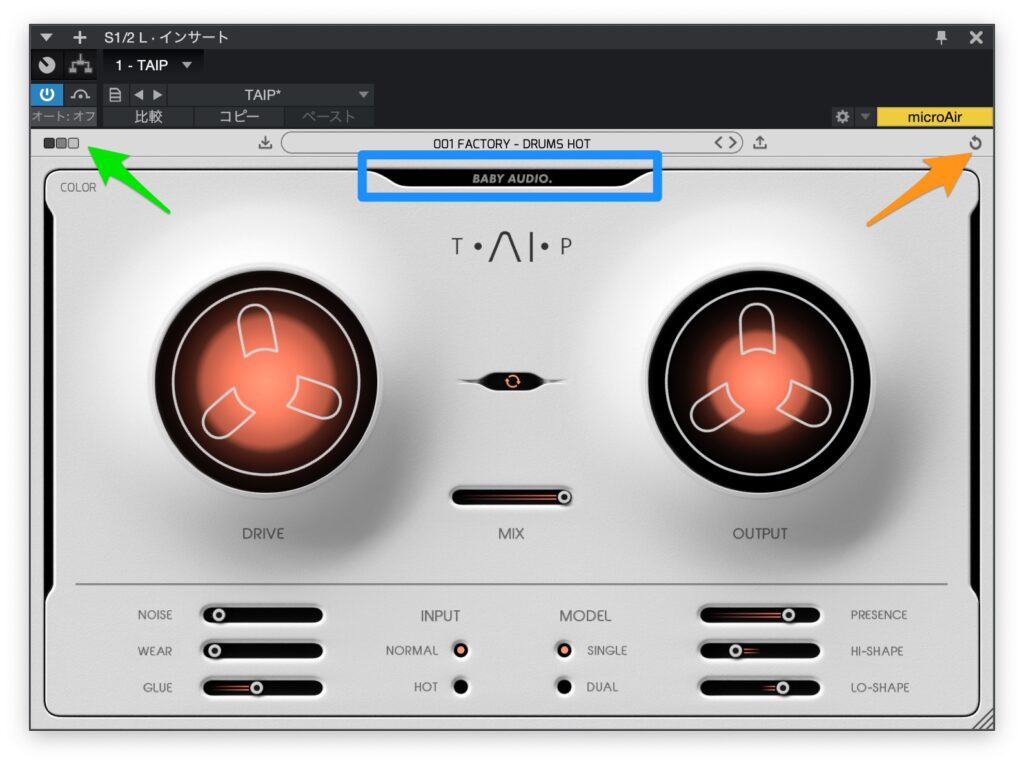The width and height of the screenshot is (1024, 765).
Task: Select the NORMAL input radio button
Action: click(x=460, y=650)
